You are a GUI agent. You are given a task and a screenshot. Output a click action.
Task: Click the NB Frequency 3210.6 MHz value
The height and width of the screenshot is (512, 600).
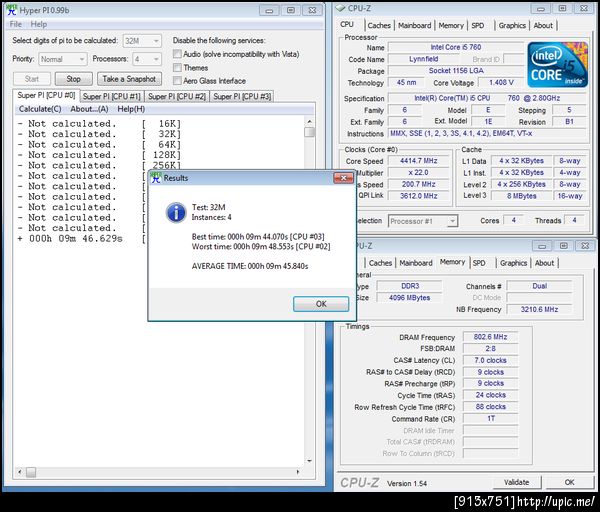pos(539,309)
